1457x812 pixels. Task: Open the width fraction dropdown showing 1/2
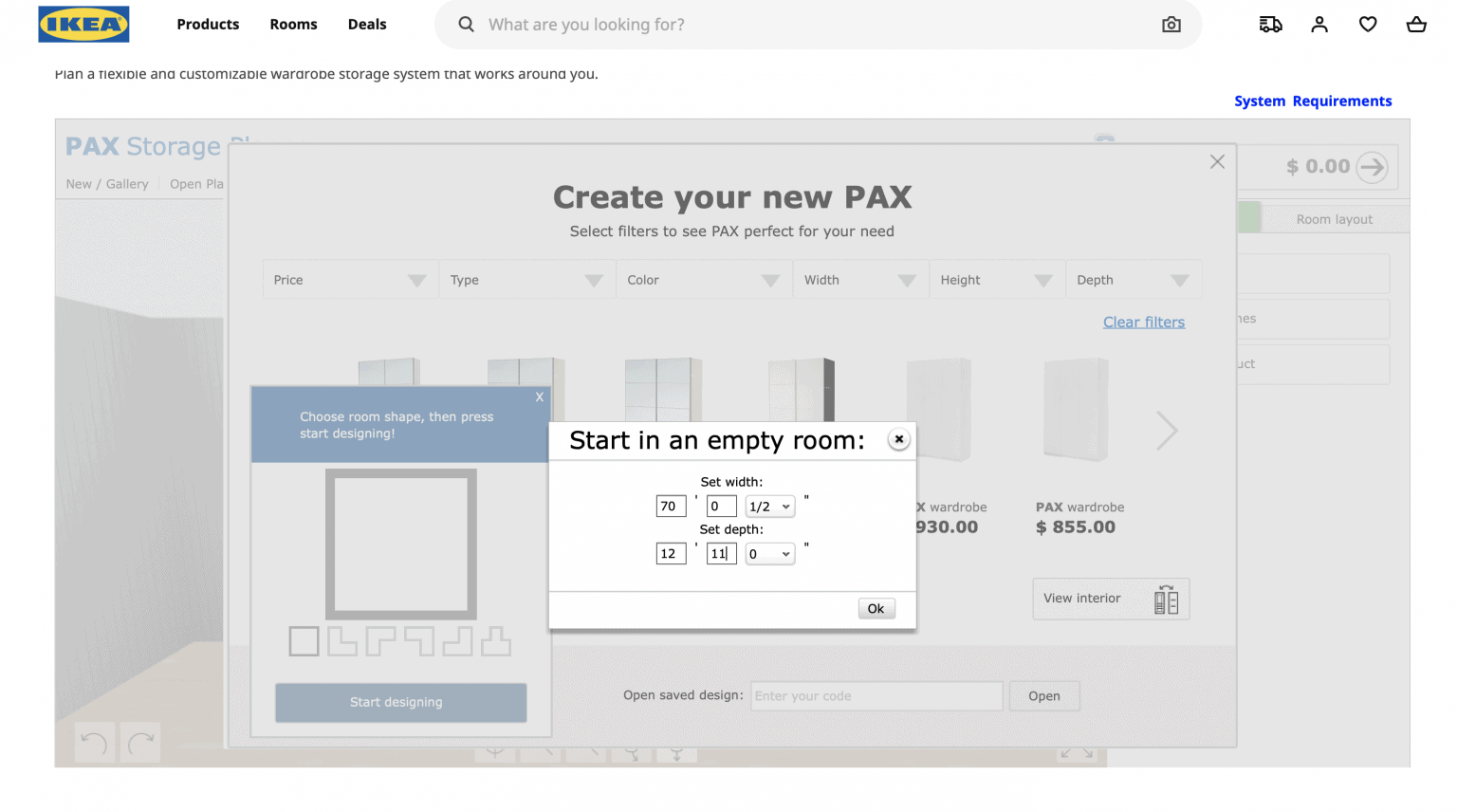[x=769, y=506]
